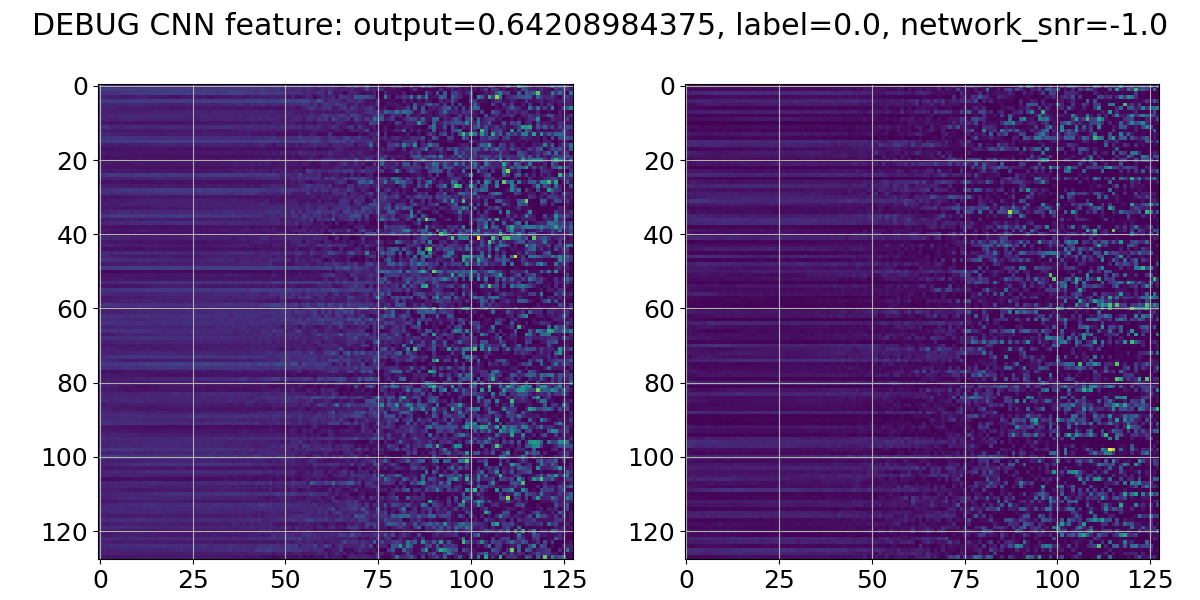Select y-axis tick 80 on left heatmap
Screen dimensions: 1200x600
(71, 383)
